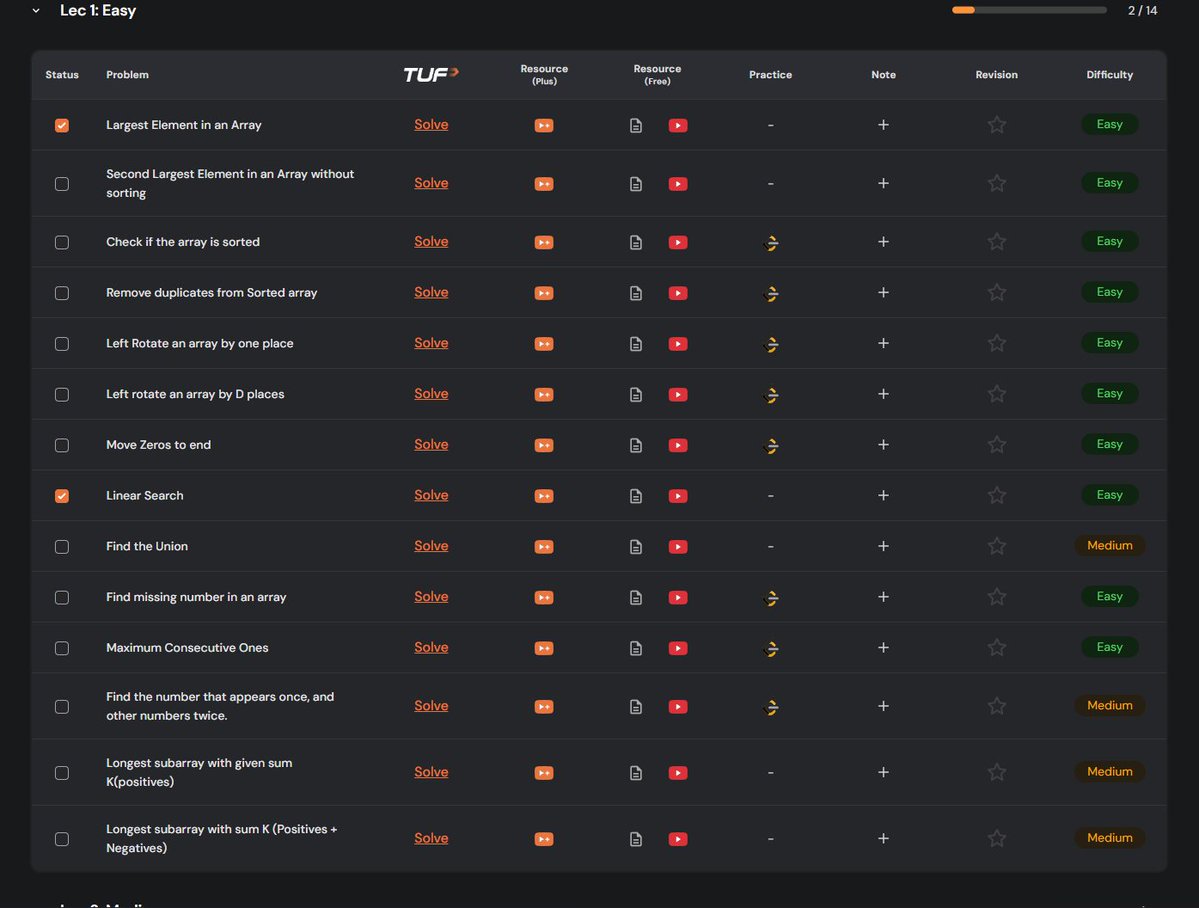
Task: View article for Remove duplicates from Sorted array
Action: (635, 293)
